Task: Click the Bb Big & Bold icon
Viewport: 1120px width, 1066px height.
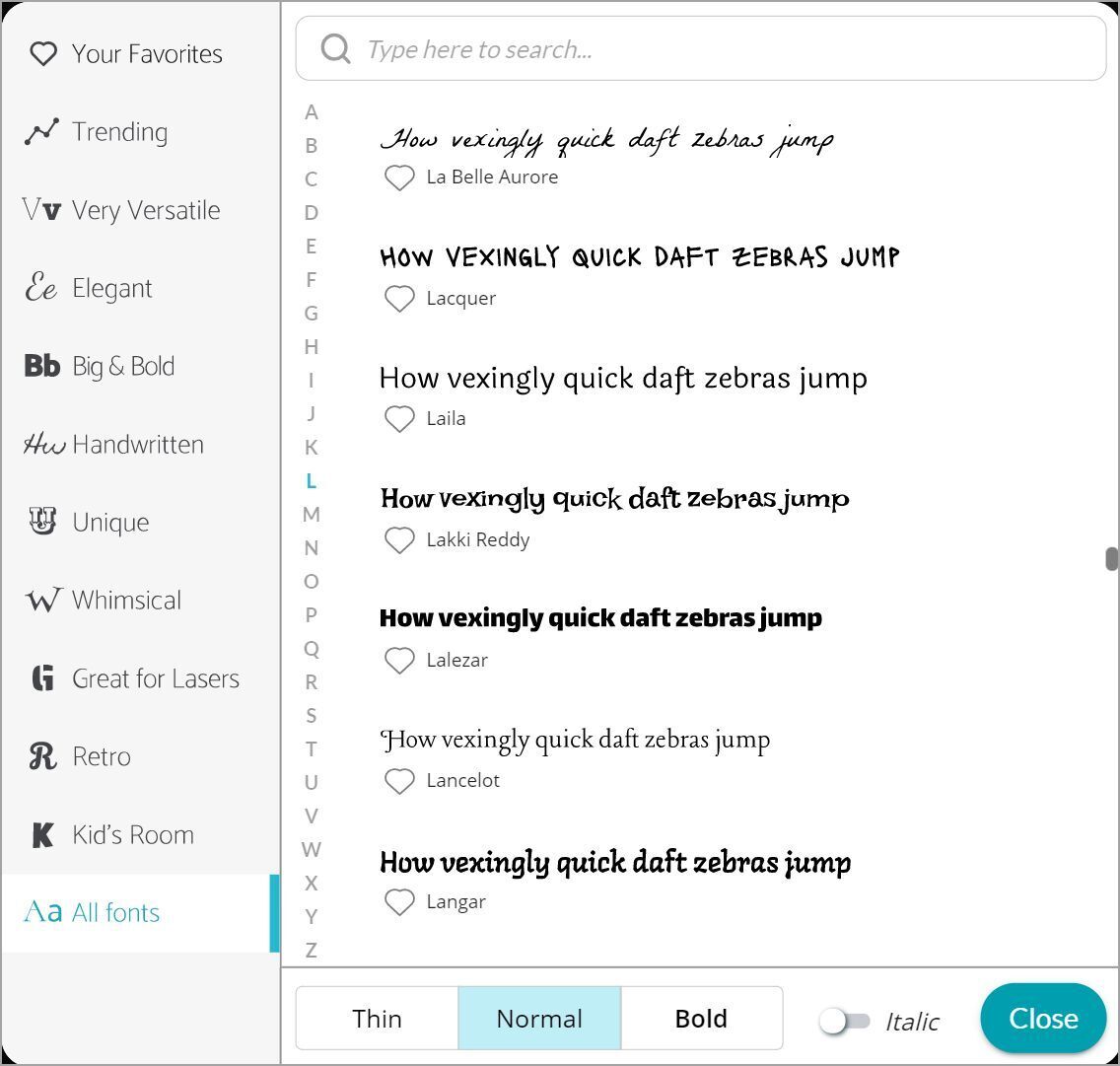Action: (x=42, y=365)
